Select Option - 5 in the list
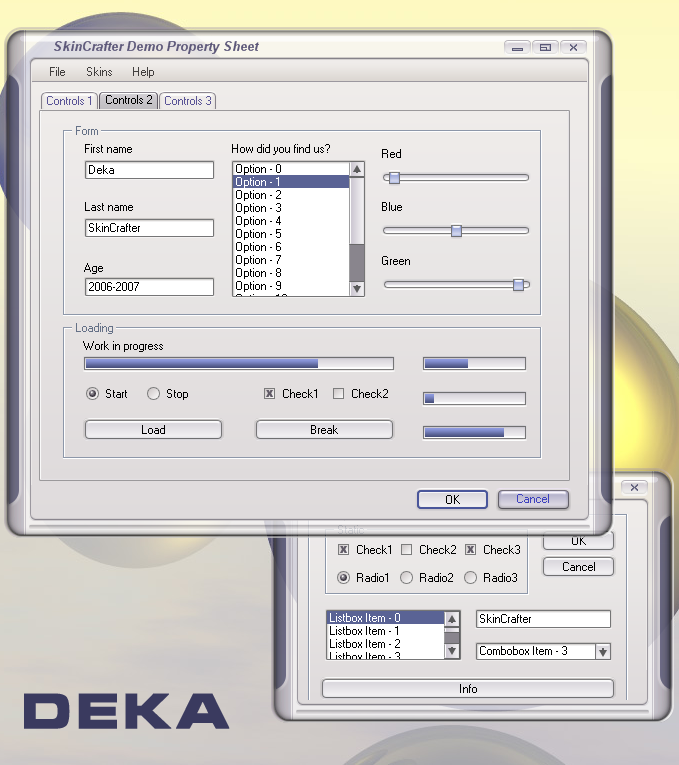 [291, 234]
